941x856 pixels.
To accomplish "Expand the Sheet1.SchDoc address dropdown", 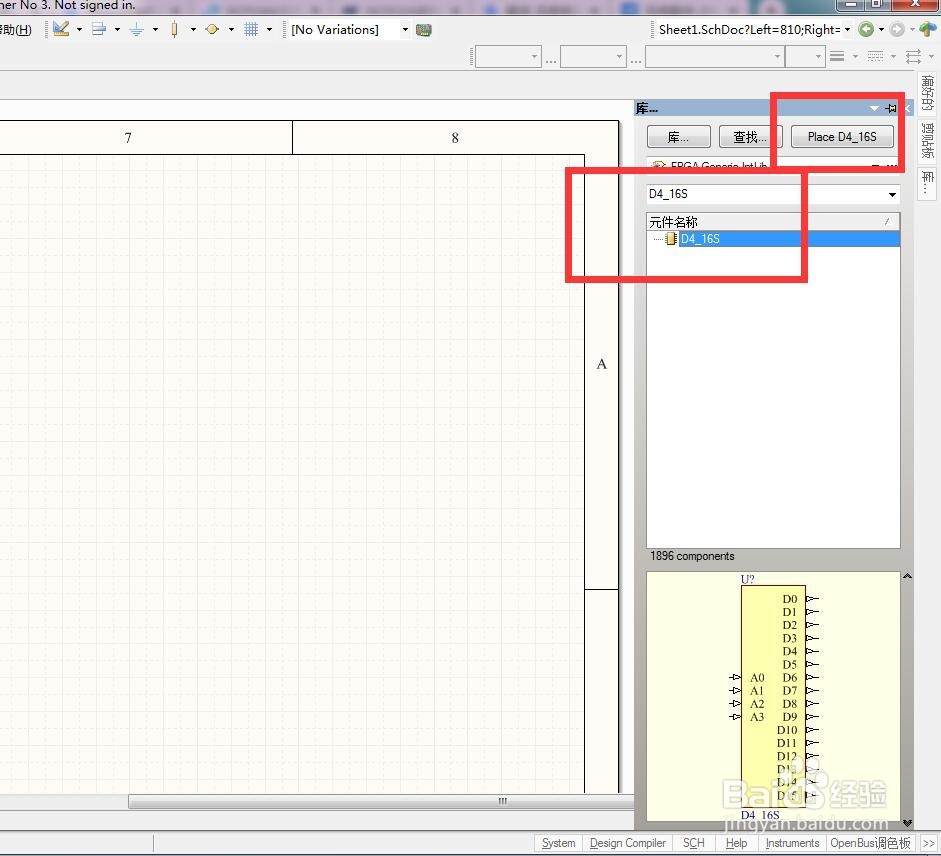I will (847, 29).
